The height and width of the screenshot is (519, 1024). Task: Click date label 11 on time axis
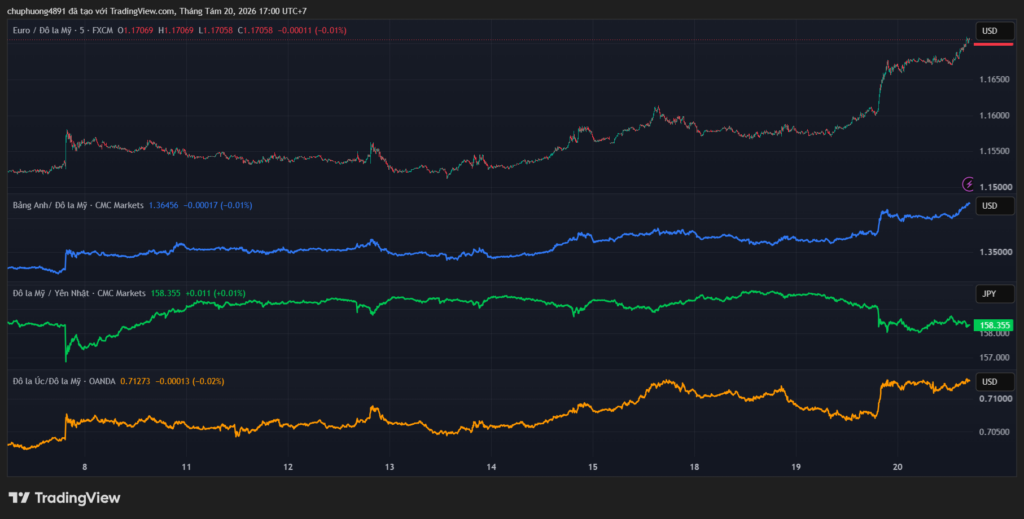point(186,467)
